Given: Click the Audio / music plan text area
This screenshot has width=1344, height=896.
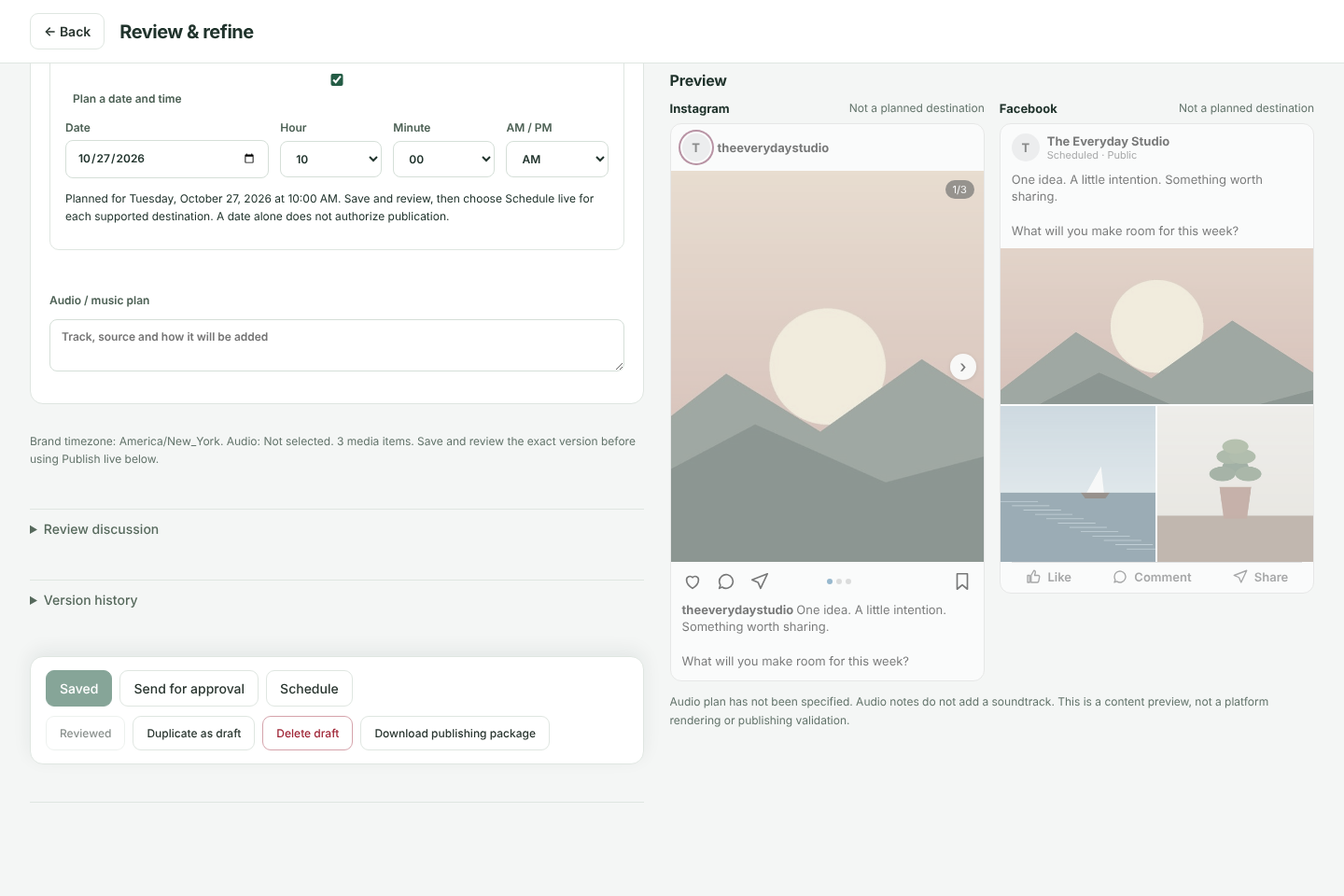Looking at the screenshot, I should click(x=337, y=345).
